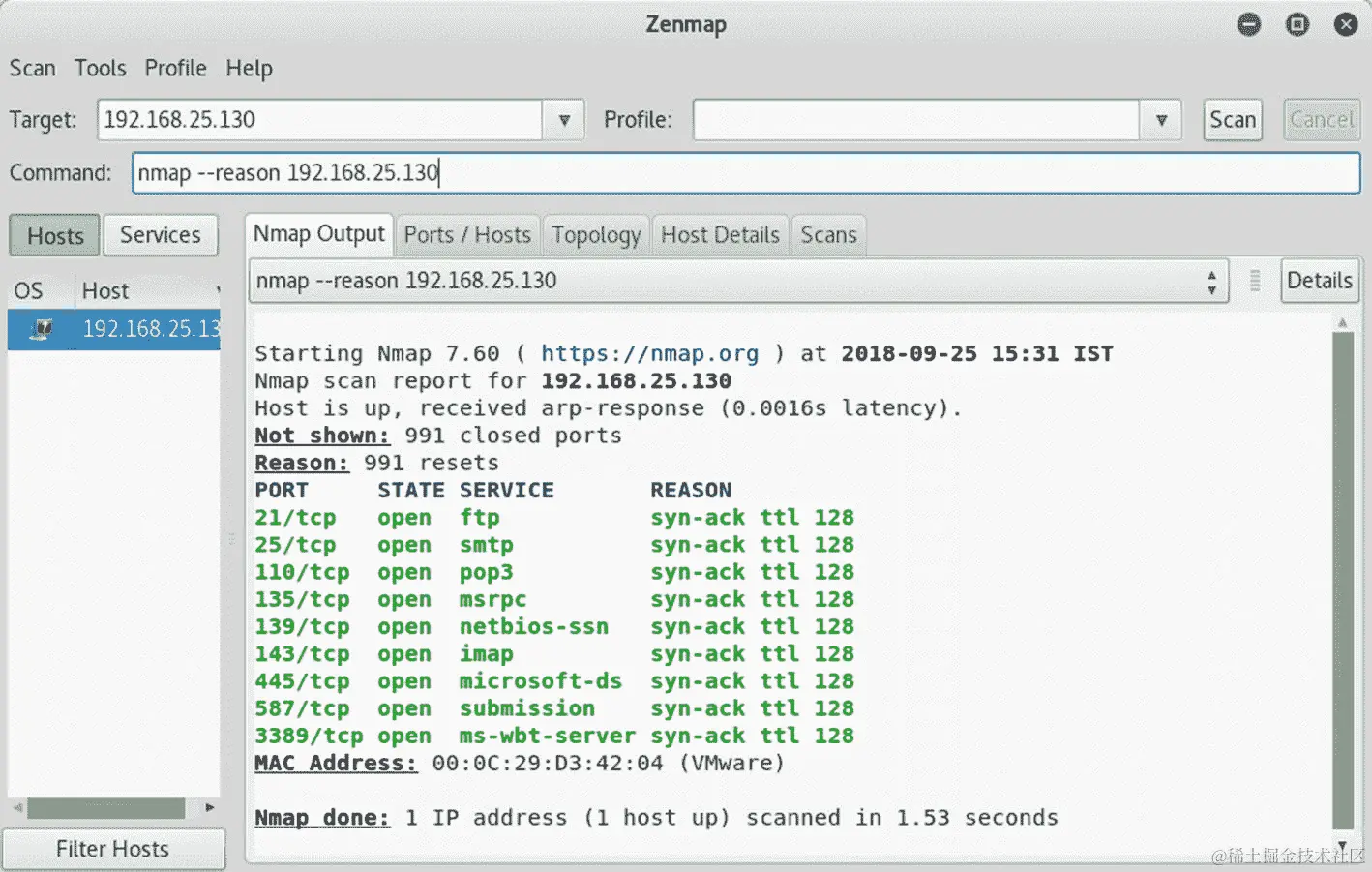
Task: Click the MAC Address line in output
Action: click(520, 763)
